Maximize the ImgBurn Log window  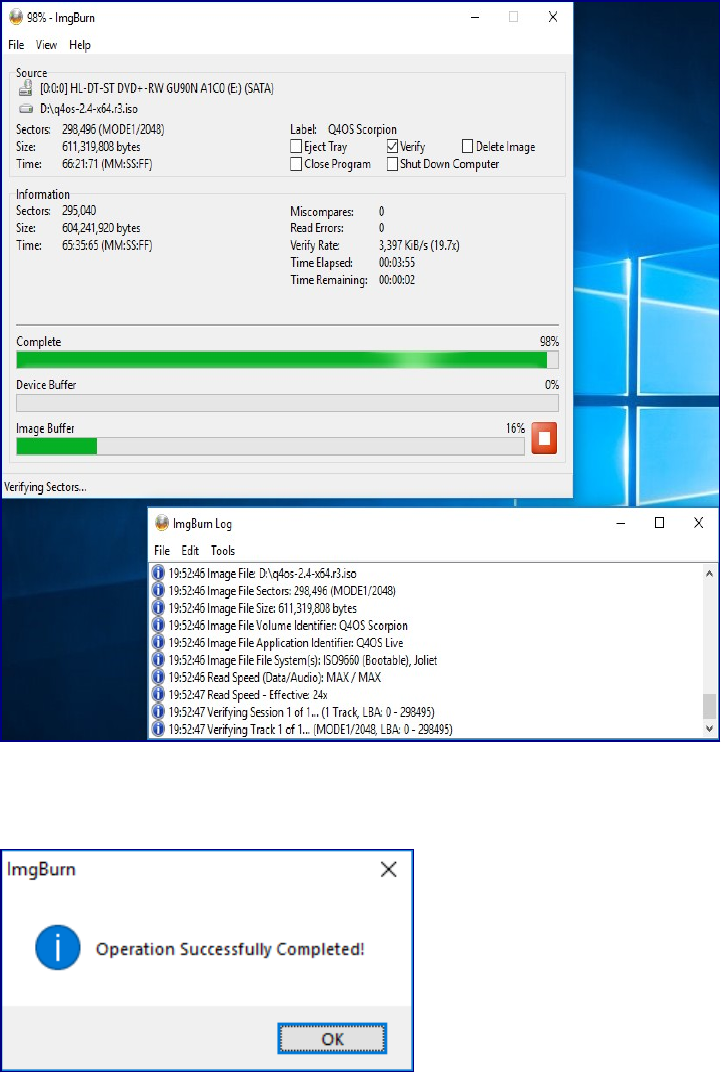(x=659, y=523)
